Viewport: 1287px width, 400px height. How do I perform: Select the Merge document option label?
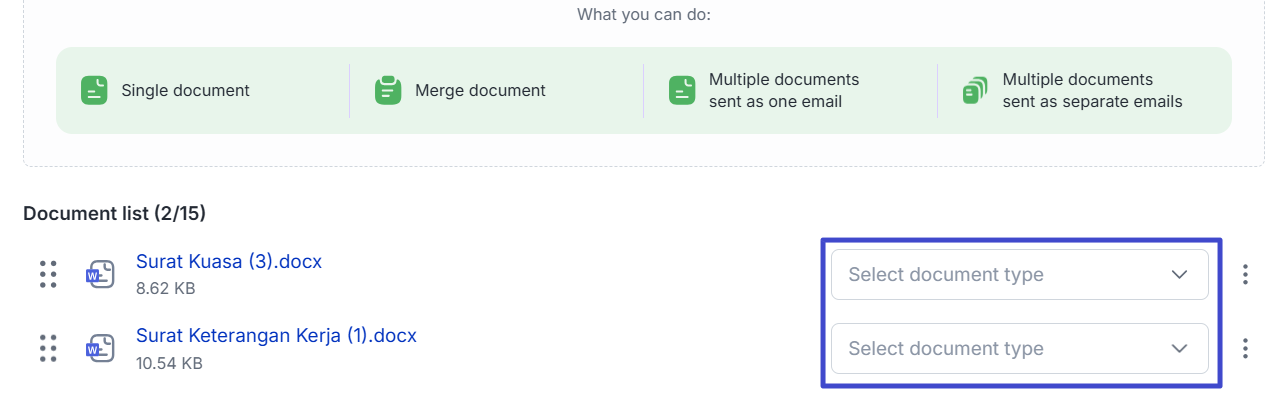[x=480, y=90]
